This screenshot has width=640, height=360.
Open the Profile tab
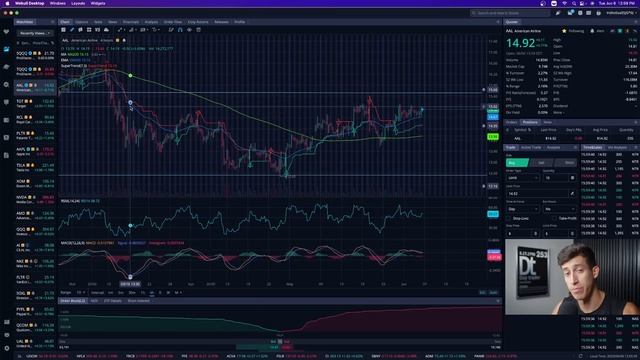[x=240, y=22]
